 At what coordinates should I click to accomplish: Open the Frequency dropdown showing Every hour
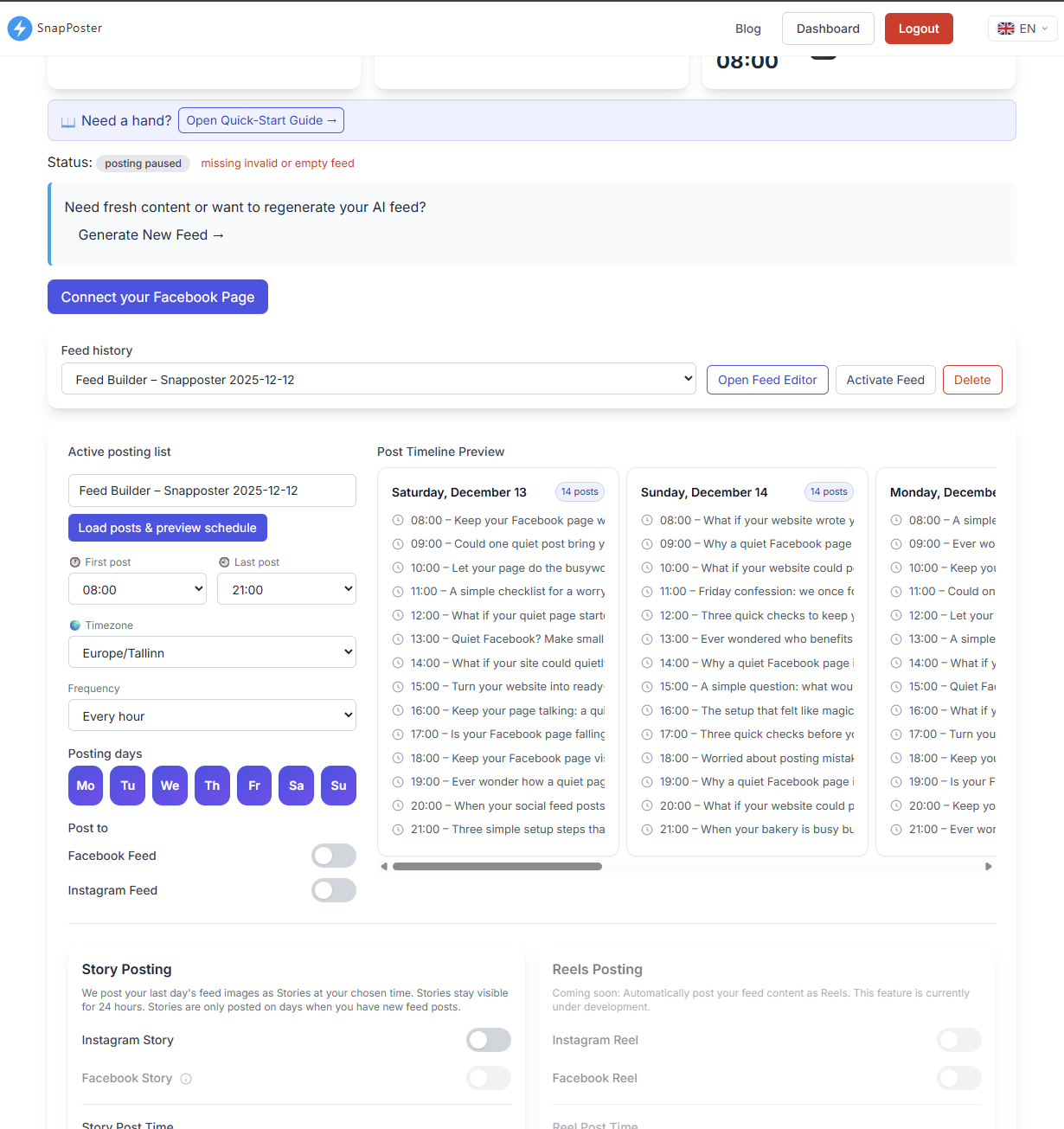[x=212, y=715]
